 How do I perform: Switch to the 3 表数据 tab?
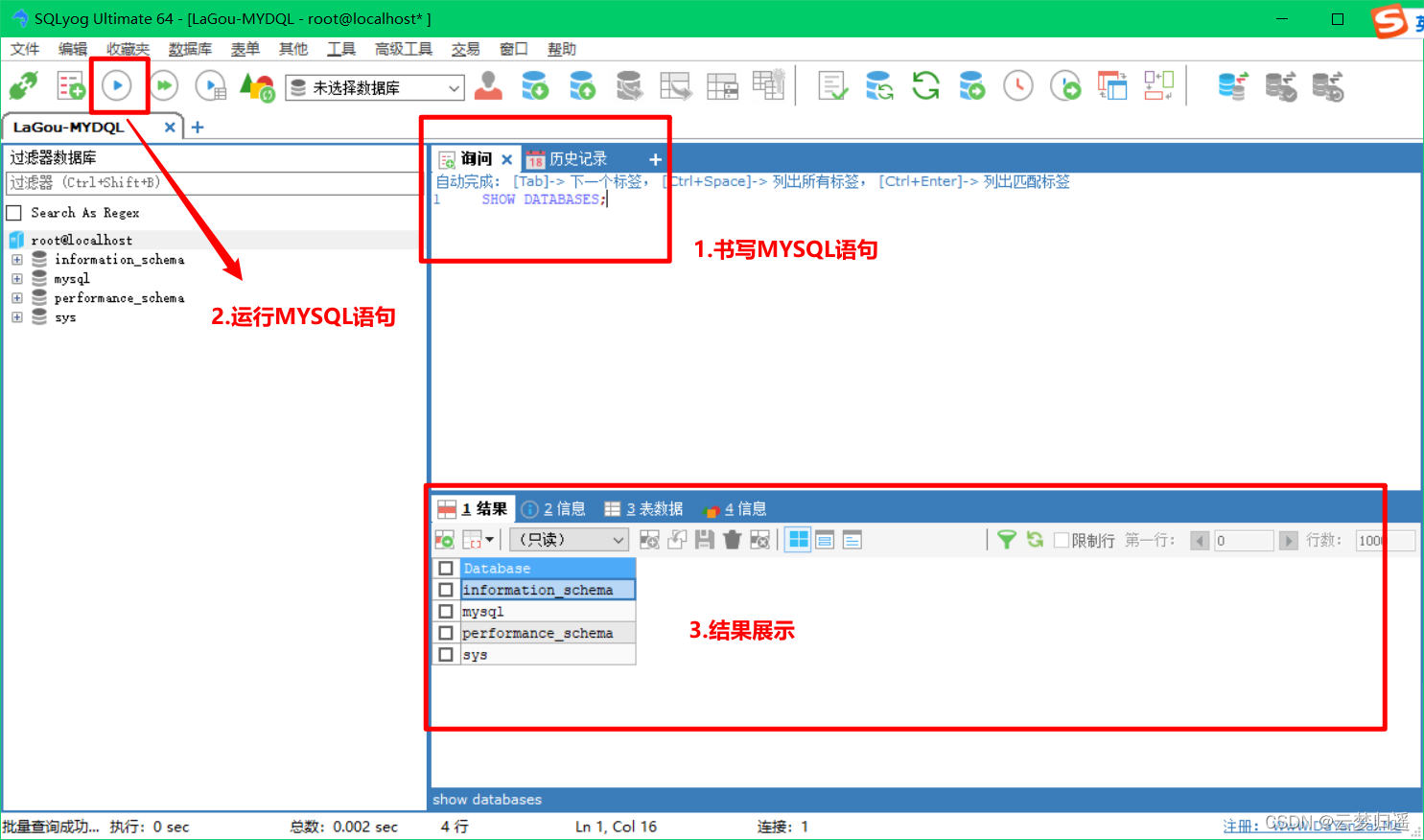[x=644, y=509]
